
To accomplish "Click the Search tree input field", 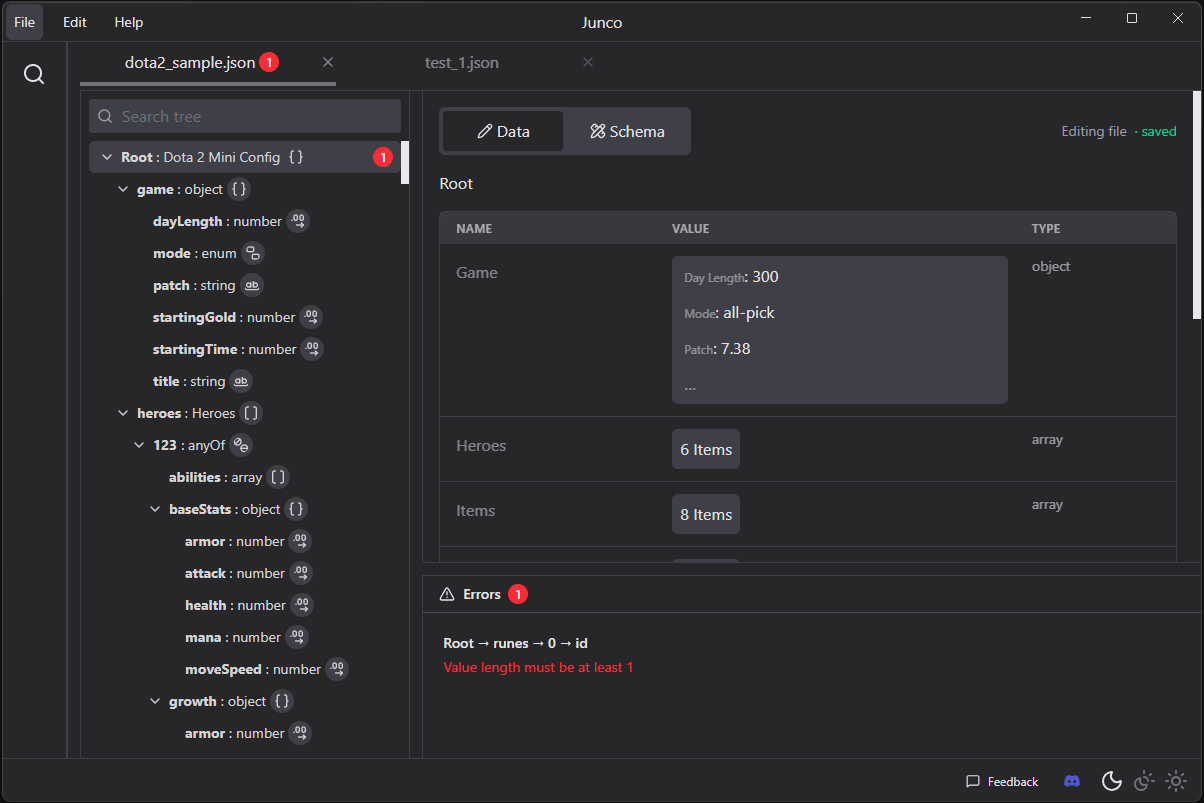I will point(245,116).
